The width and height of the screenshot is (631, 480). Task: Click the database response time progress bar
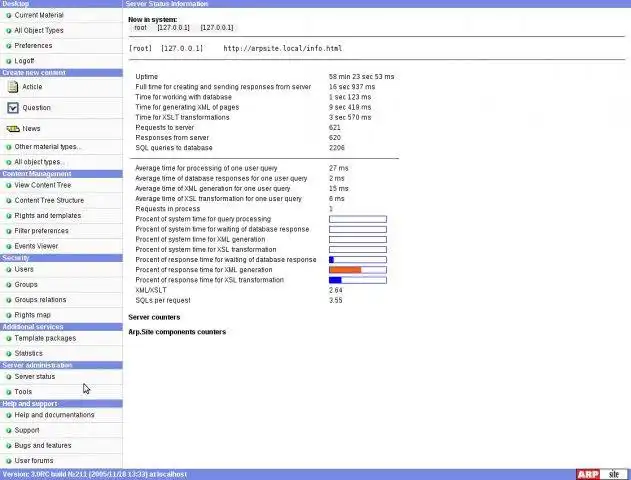358,260
